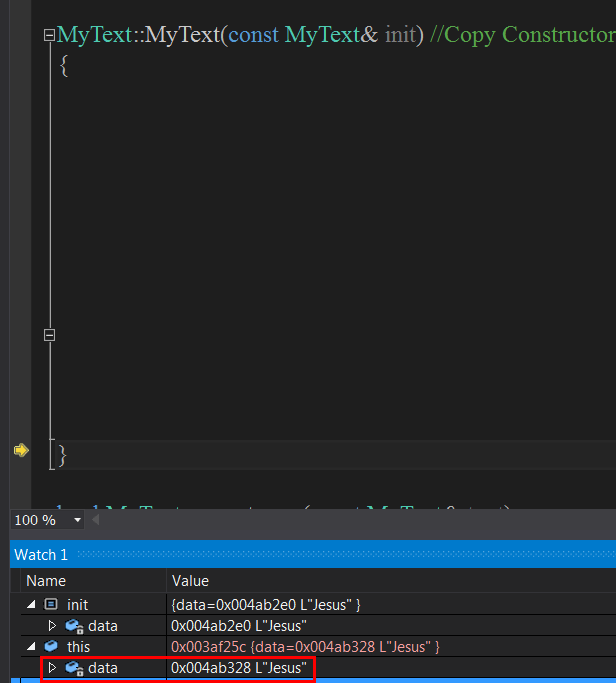Select the this watch name
Viewport: 616px width, 683px height.
coord(78,647)
